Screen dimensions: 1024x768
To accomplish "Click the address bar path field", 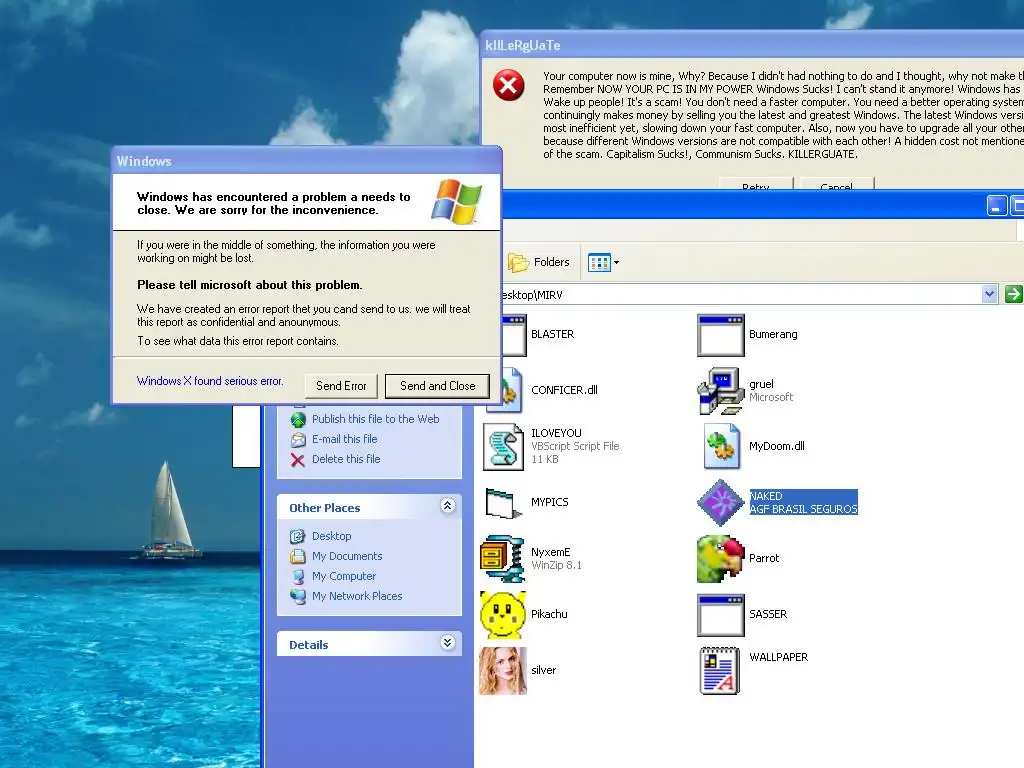I will tap(741, 295).
